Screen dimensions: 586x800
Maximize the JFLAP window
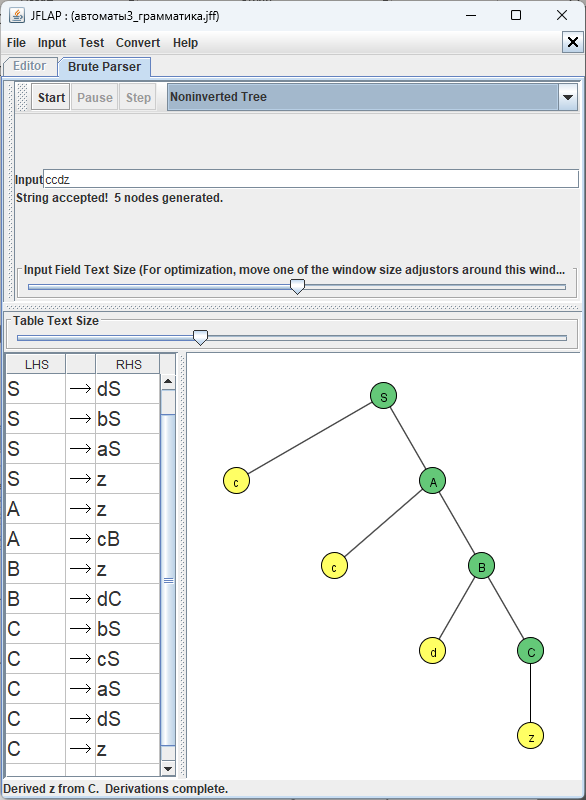click(x=516, y=15)
